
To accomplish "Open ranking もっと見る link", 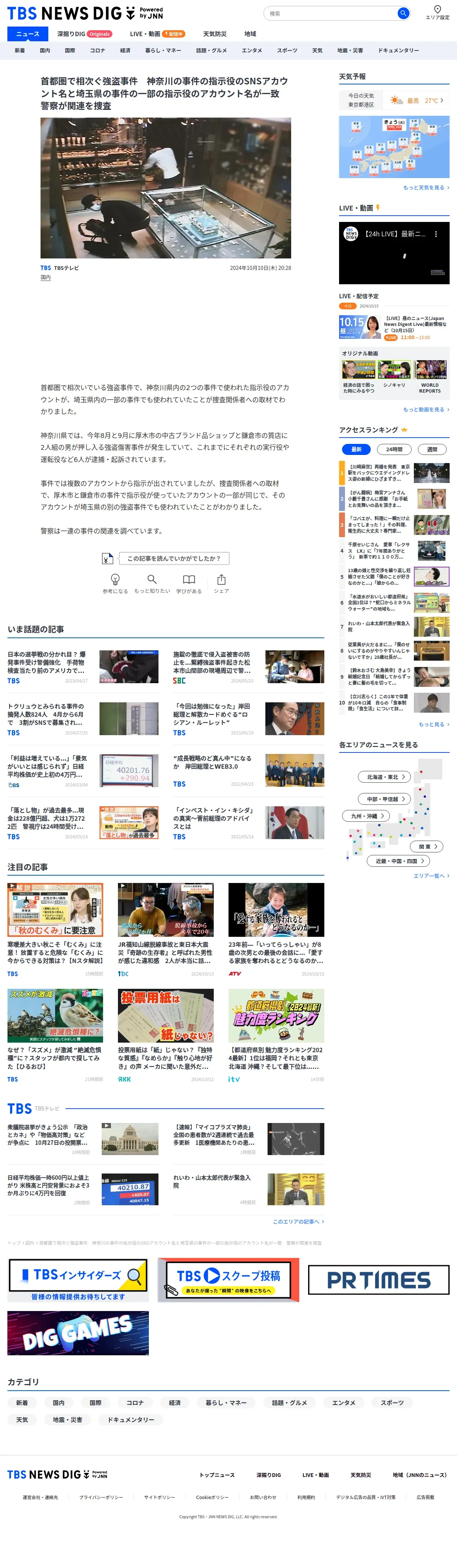I will tap(434, 724).
